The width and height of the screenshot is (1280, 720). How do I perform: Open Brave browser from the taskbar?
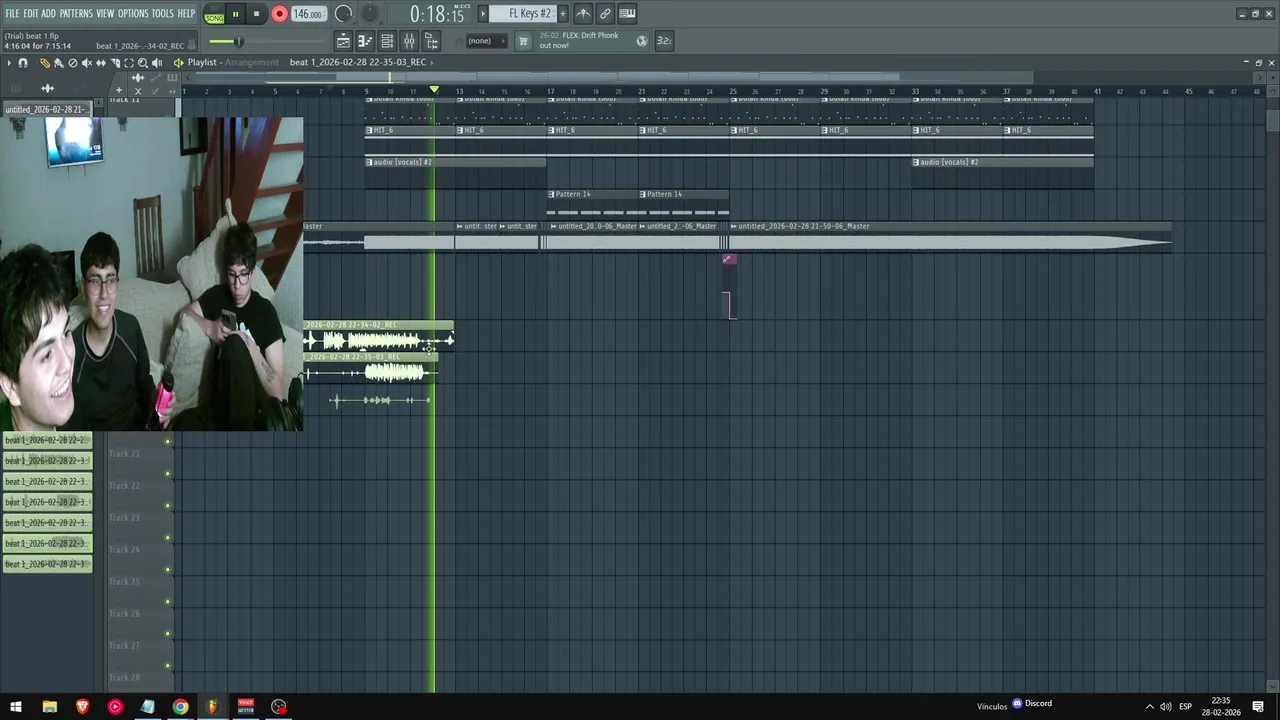pyautogui.click(x=82, y=707)
